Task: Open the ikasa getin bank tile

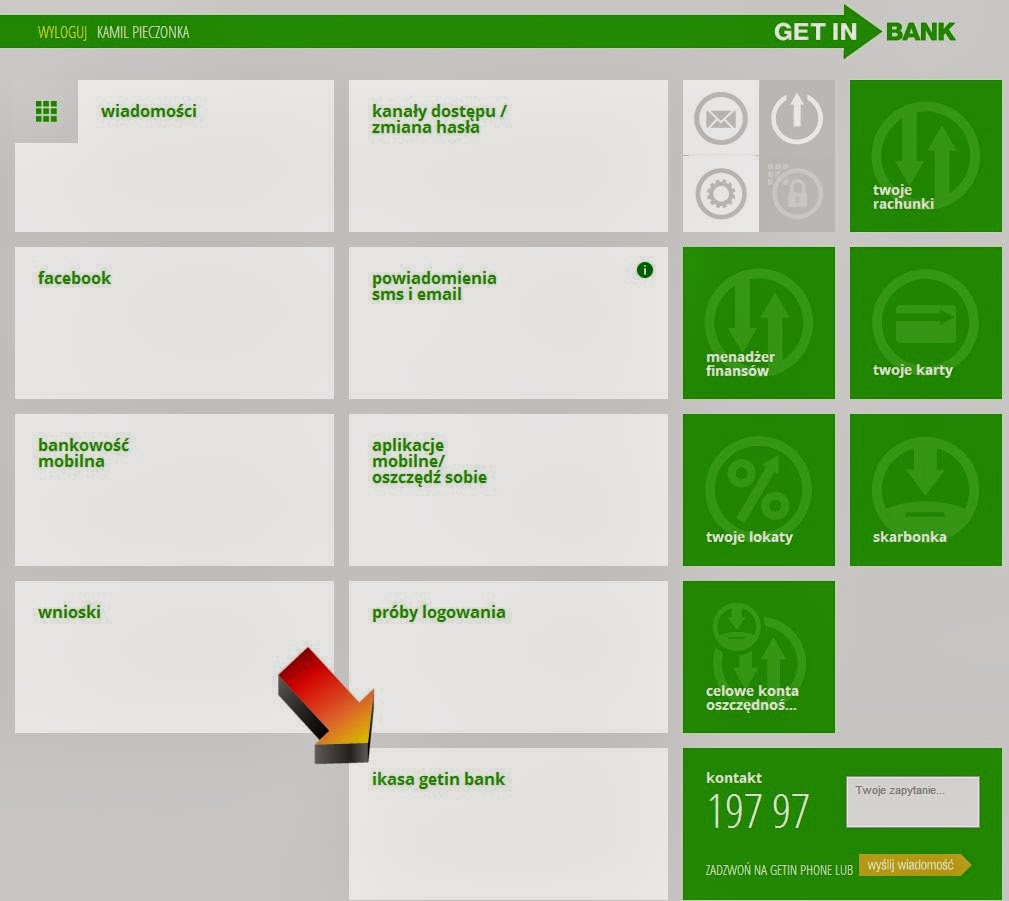Action: (x=508, y=824)
